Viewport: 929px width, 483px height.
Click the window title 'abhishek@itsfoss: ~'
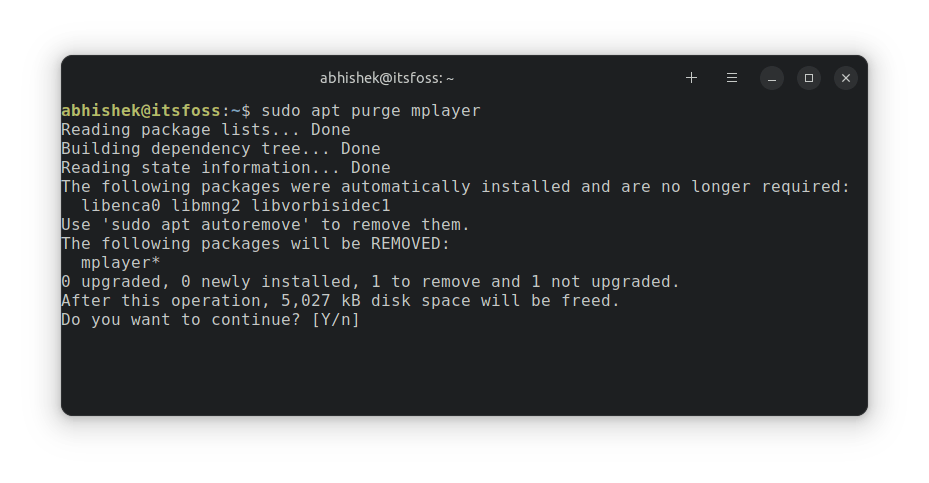tap(387, 78)
